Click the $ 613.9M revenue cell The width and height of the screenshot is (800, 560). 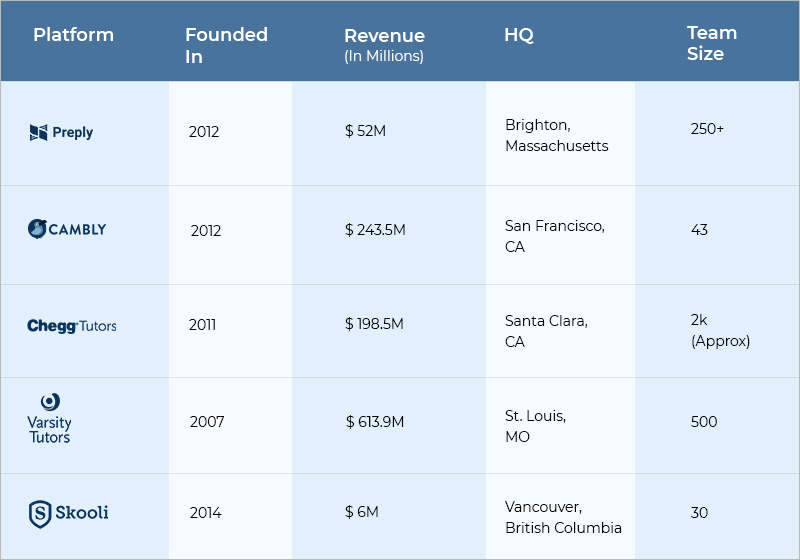(x=374, y=421)
